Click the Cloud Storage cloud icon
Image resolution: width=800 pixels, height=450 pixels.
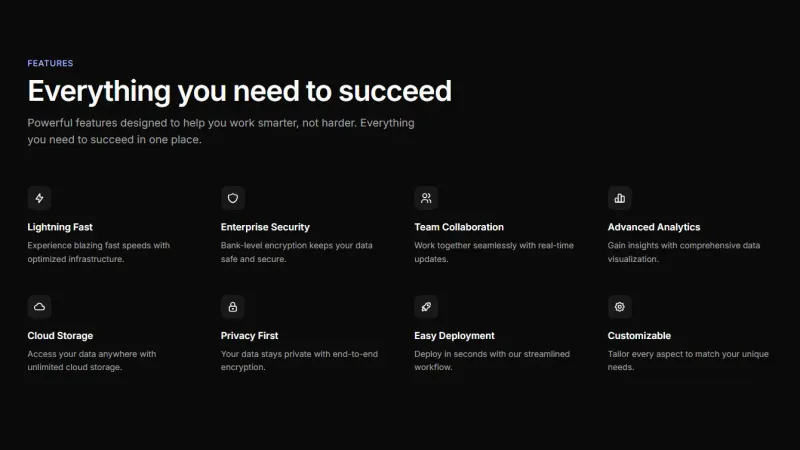(39, 307)
